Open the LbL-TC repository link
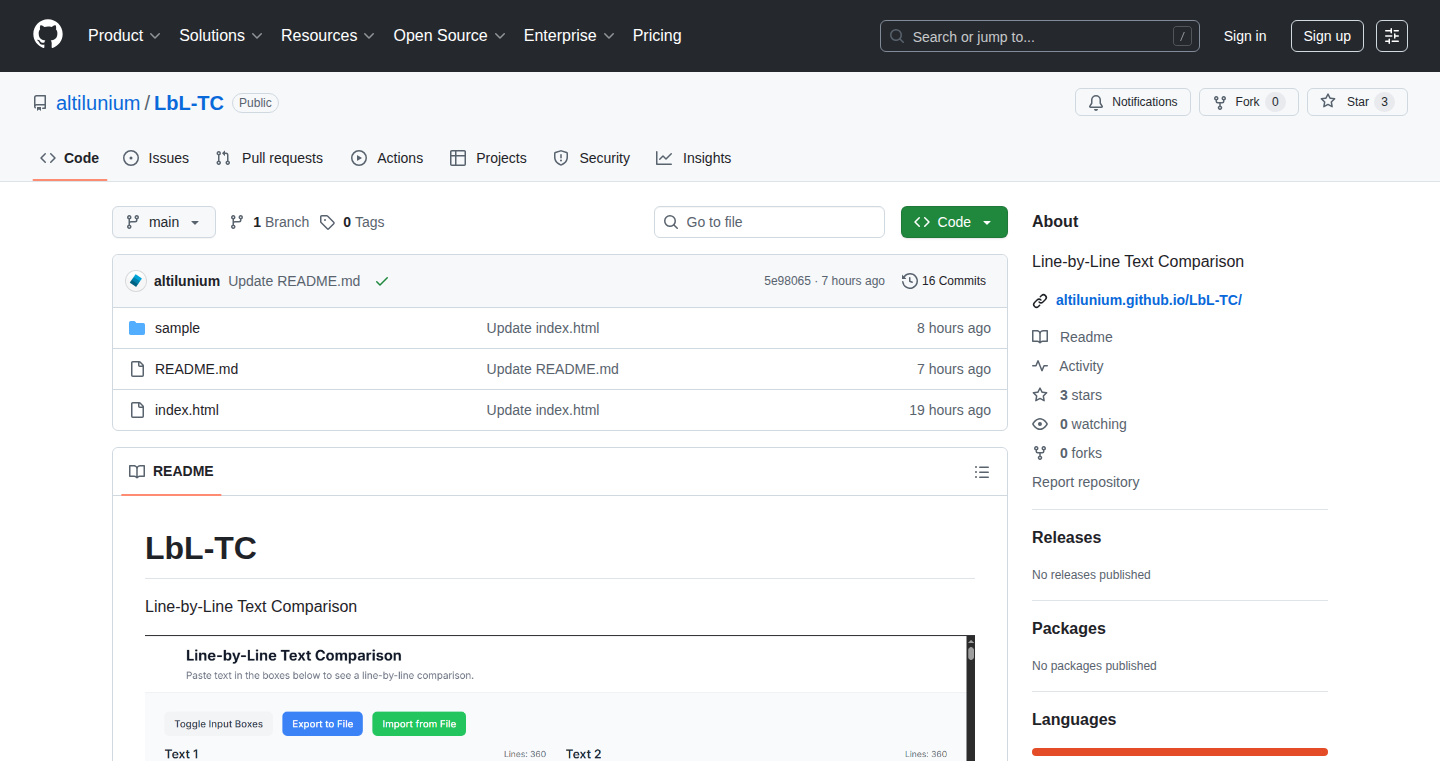 point(189,103)
